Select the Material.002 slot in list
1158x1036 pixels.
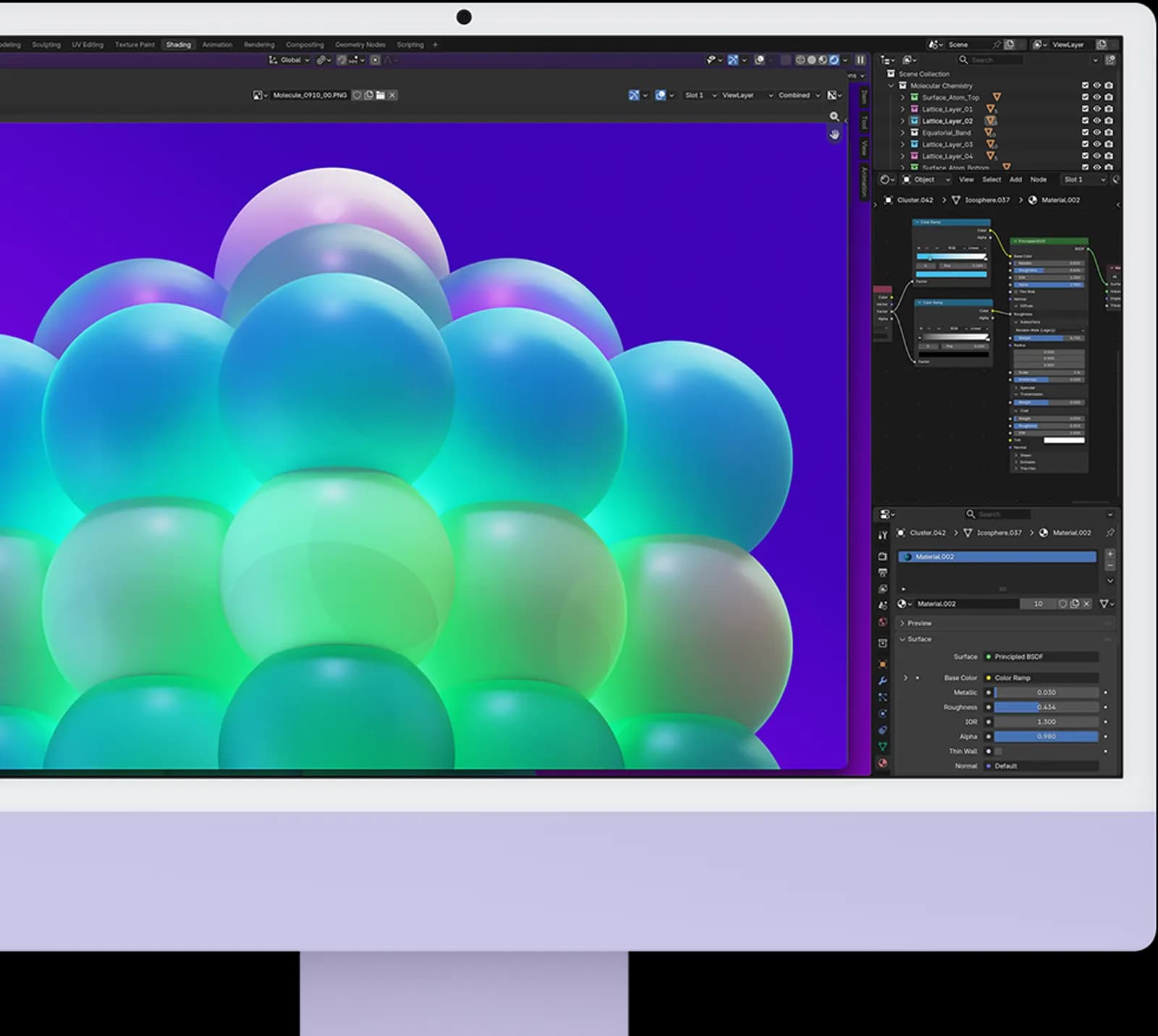coord(997,557)
